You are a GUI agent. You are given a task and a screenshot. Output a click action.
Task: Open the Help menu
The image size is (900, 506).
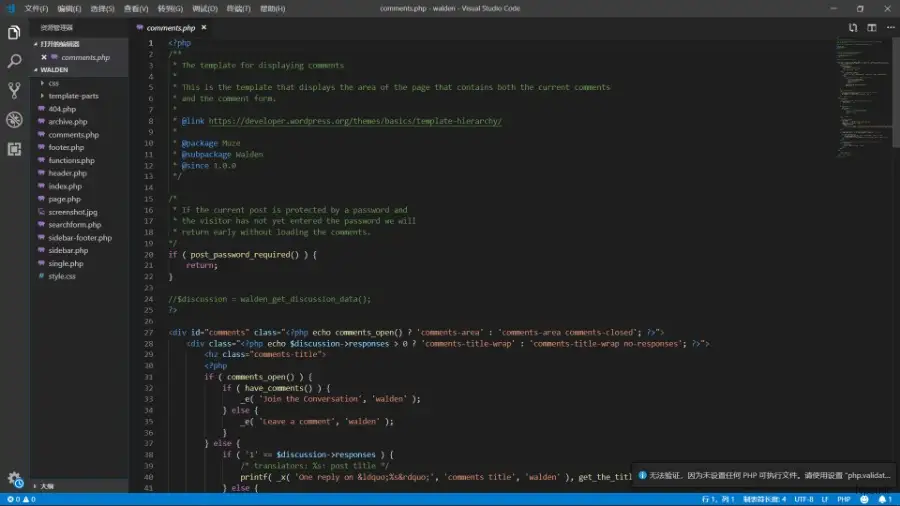(273, 9)
